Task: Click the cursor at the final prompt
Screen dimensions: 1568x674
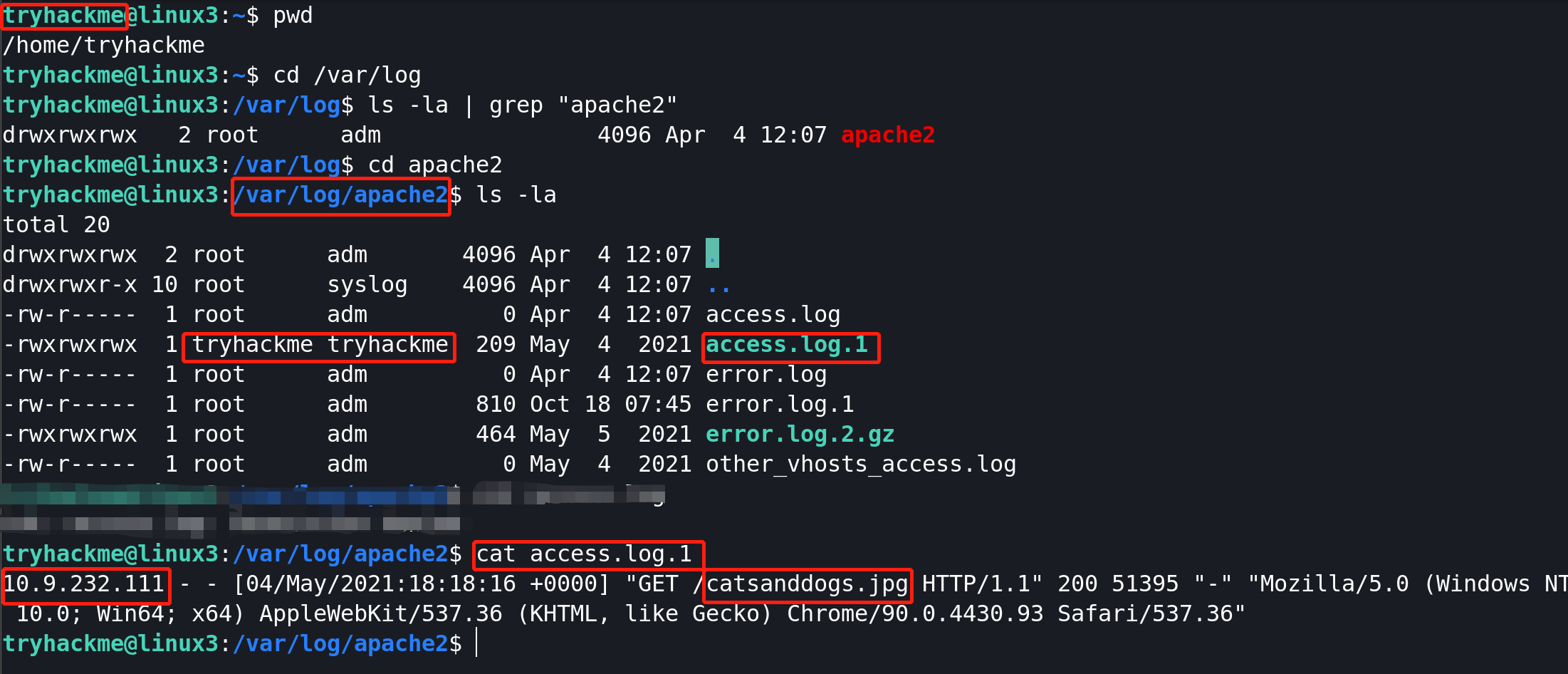Action: pyautogui.click(x=476, y=644)
